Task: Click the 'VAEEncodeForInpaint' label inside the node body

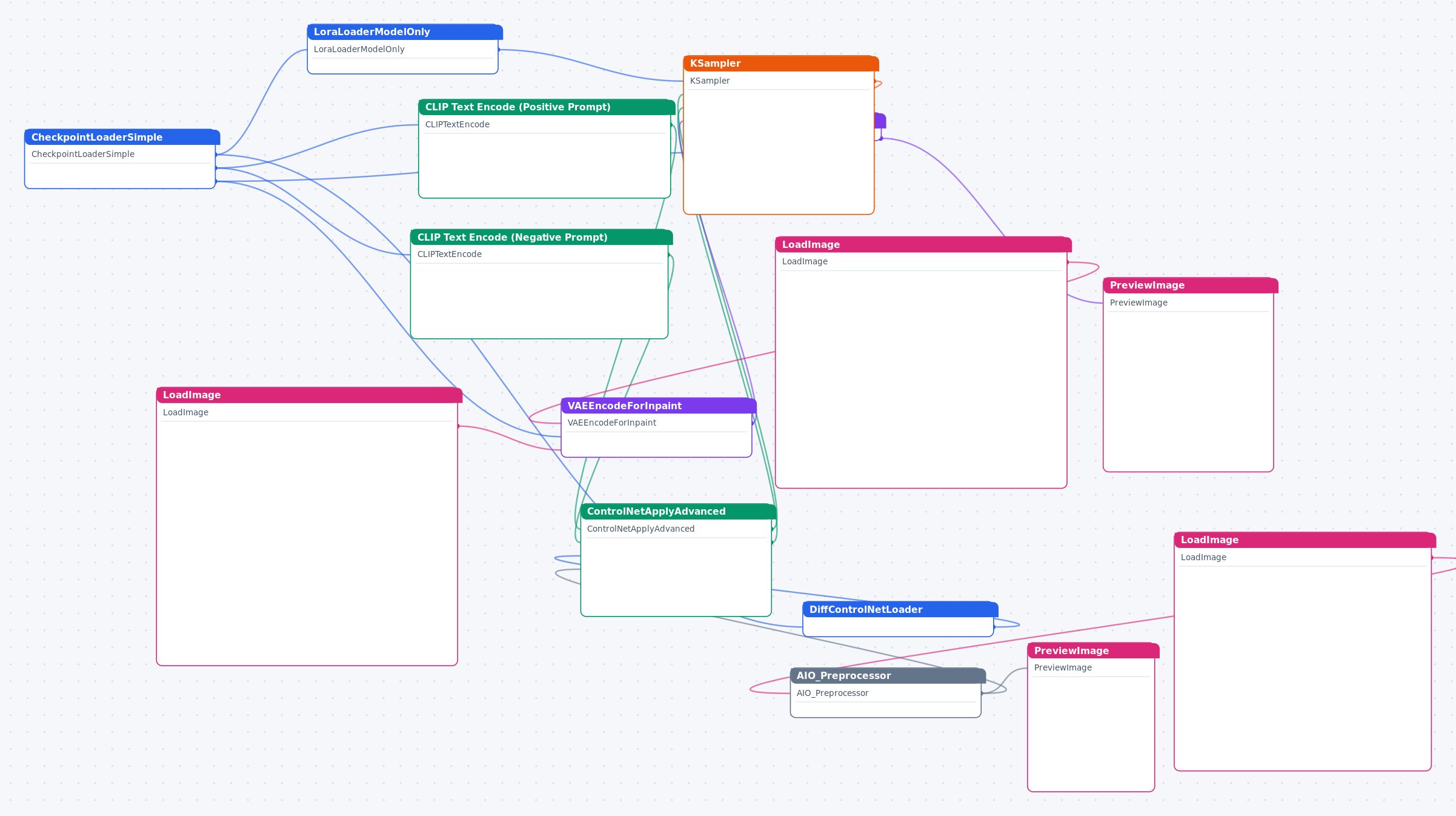Action: pos(612,423)
